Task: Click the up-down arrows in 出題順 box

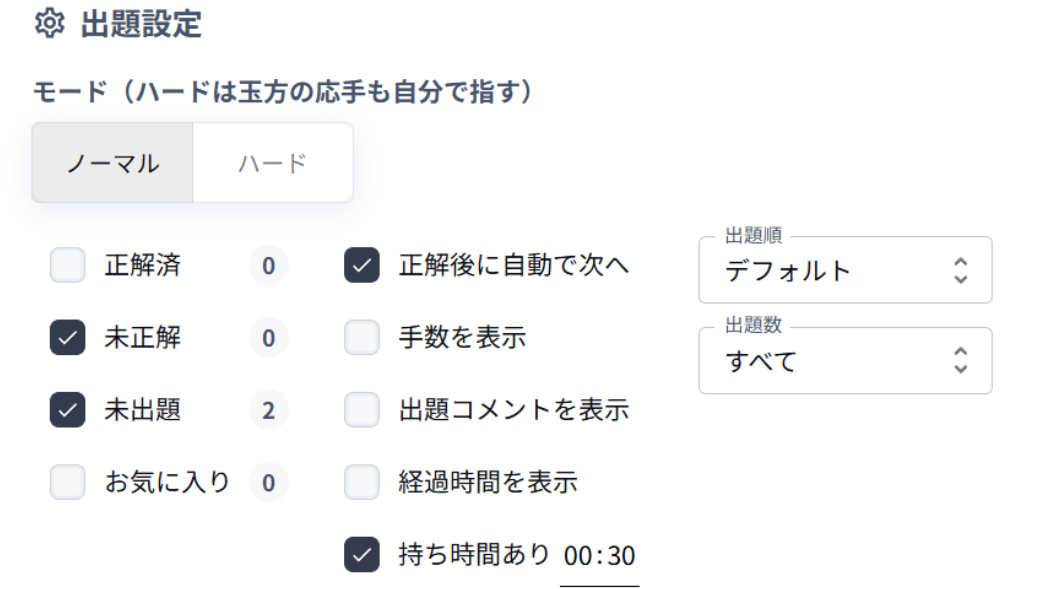Action: tap(960, 271)
